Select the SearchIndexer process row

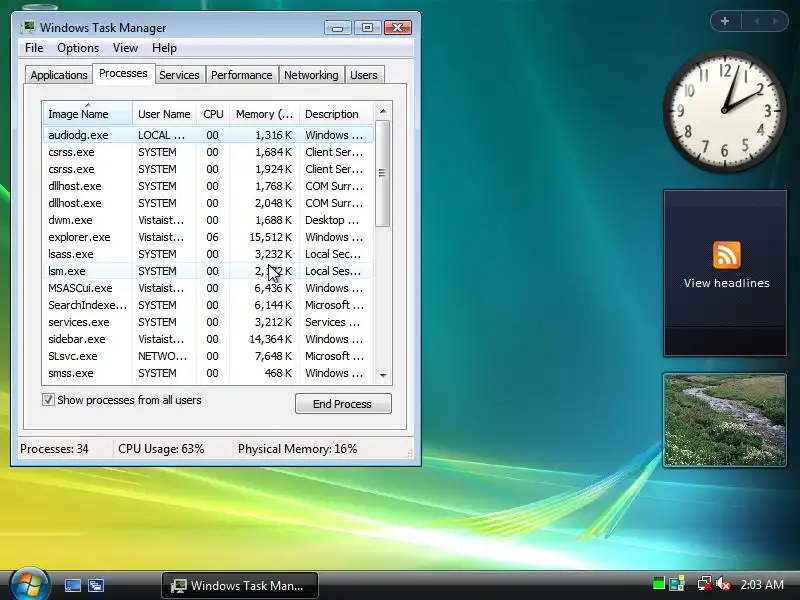208,305
